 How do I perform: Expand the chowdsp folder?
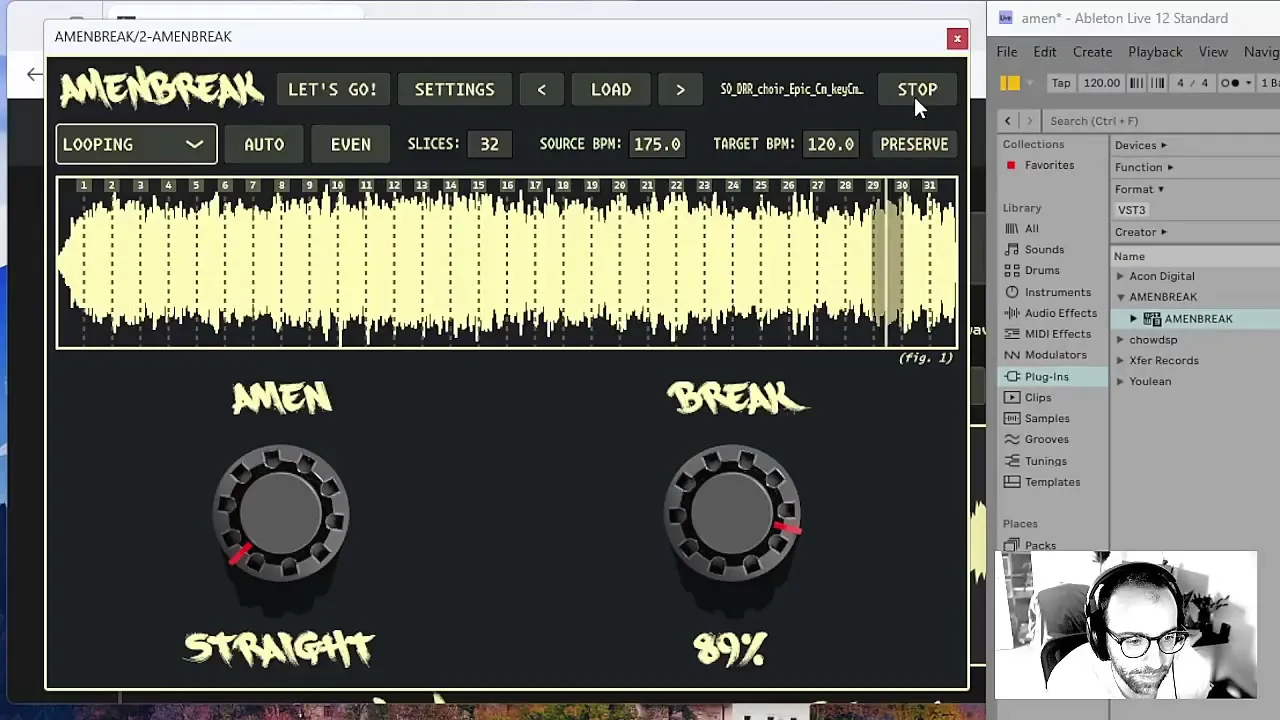[1120, 340]
